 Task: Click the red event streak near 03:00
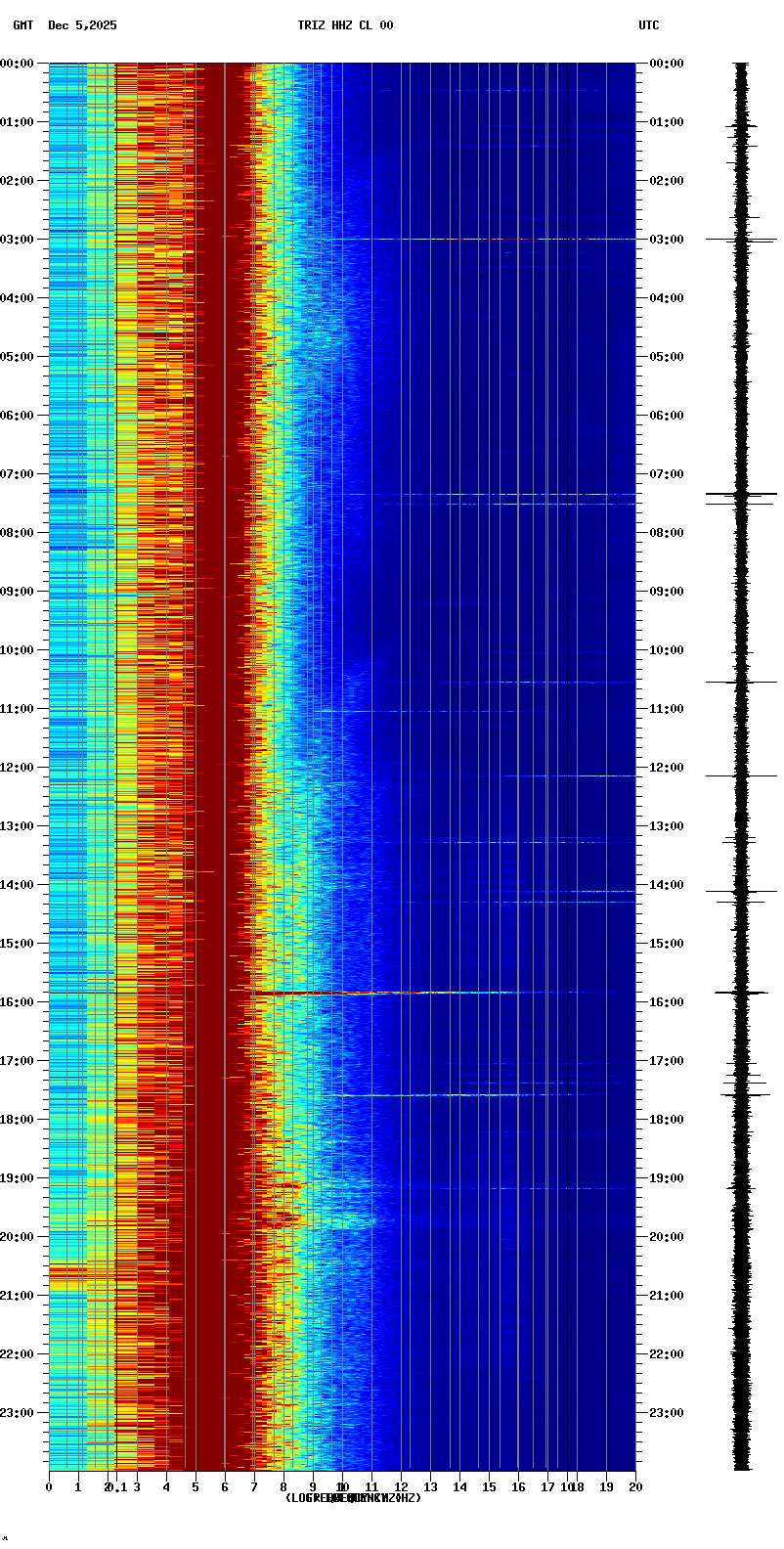(x=489, y=239)
